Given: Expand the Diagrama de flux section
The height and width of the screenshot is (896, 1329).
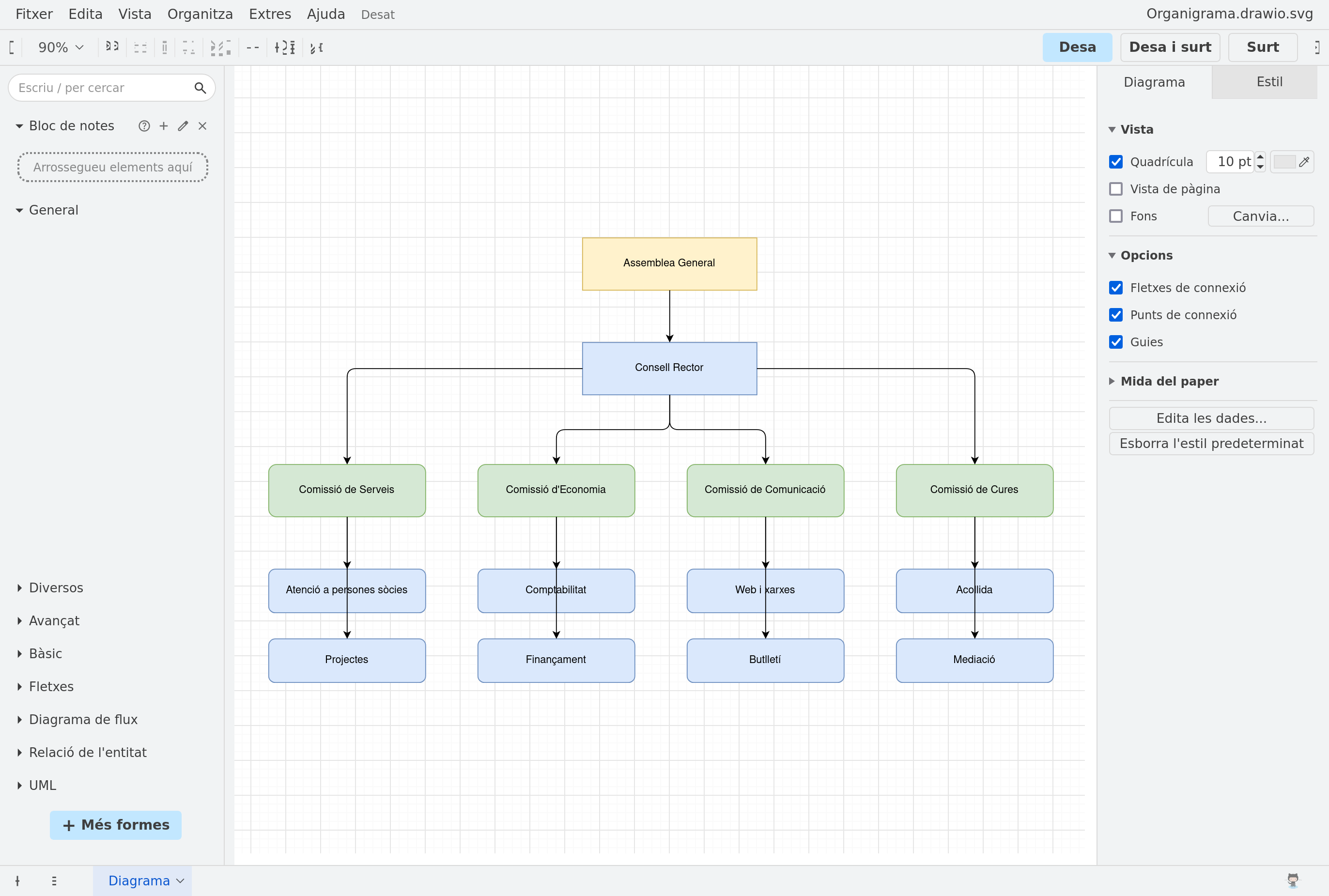Looking at the screenshot, I should pos(77,719).
